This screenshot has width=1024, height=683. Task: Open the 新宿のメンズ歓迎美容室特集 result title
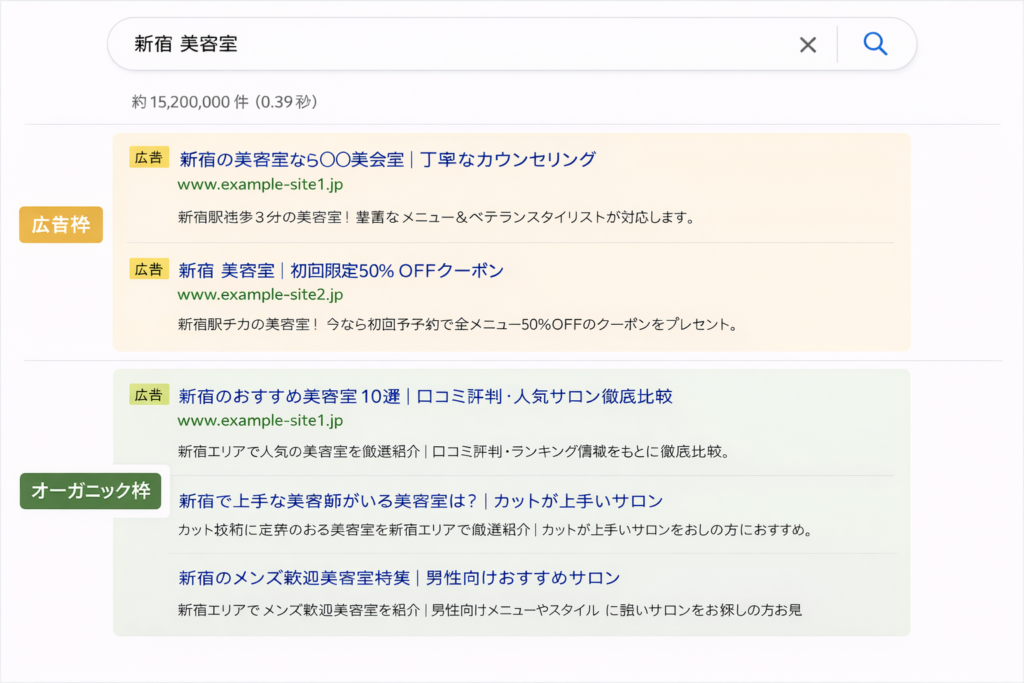pos(399,578)
